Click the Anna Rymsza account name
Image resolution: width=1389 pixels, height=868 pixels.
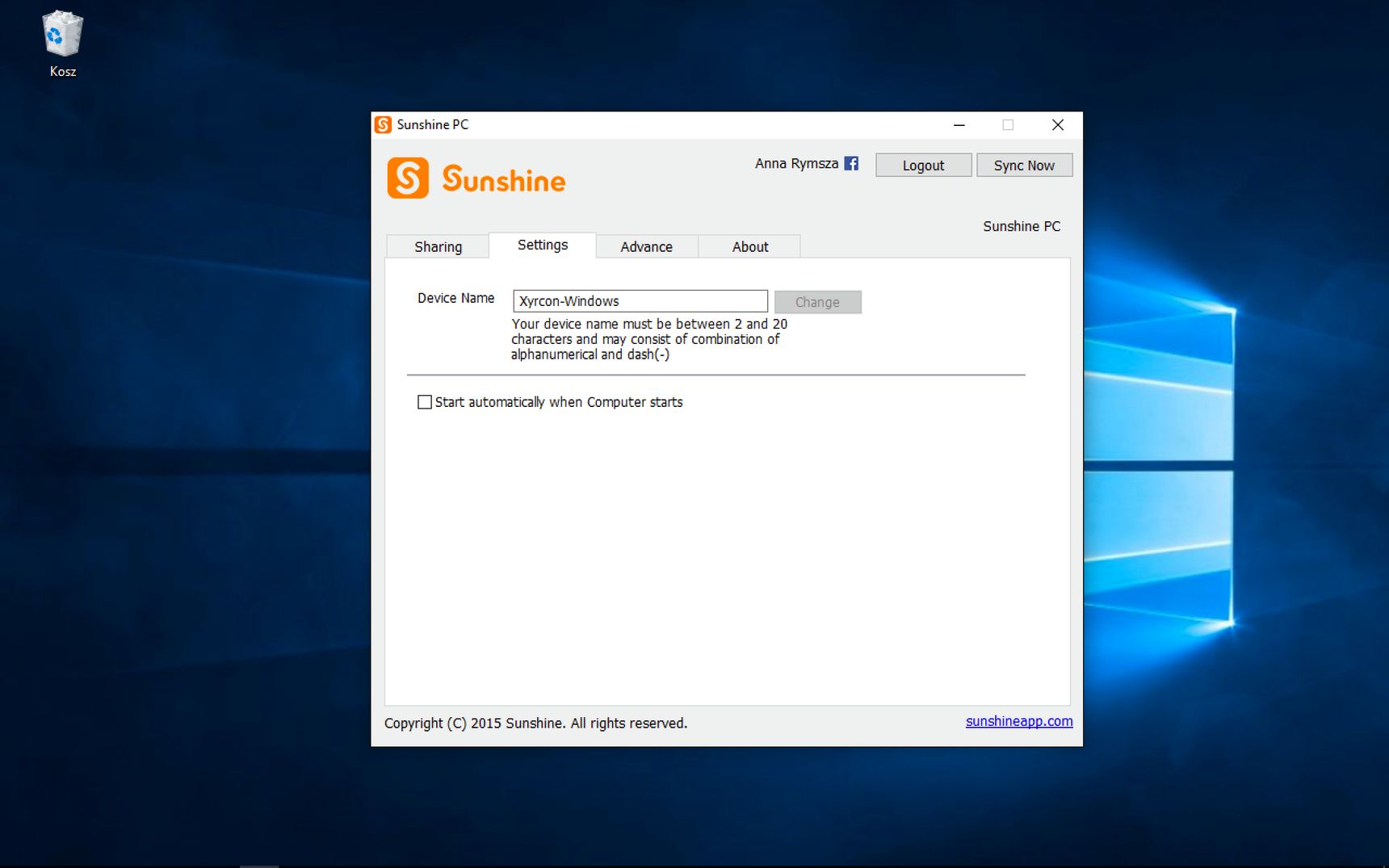[x=796, y=163]
